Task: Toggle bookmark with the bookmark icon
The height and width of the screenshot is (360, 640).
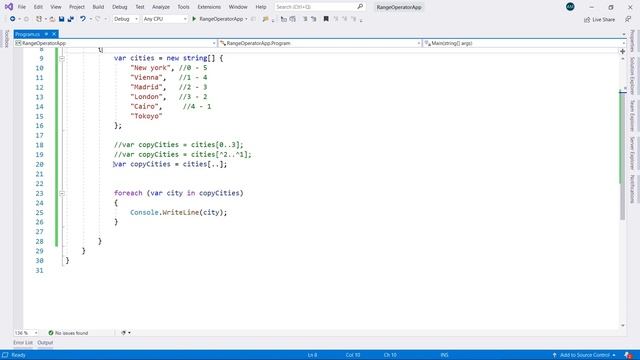Action: [x=326, y=19]
